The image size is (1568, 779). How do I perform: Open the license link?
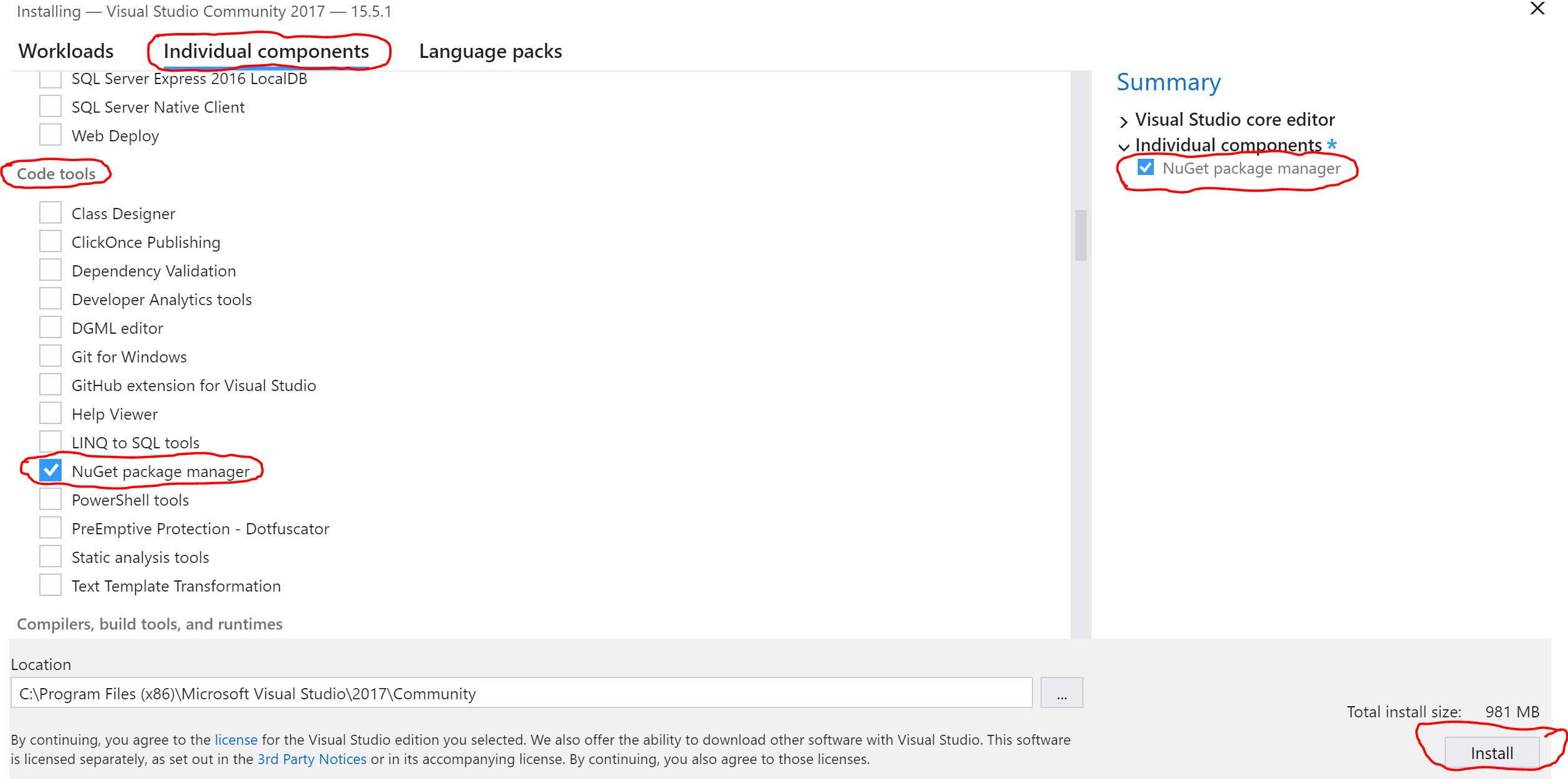pyautogui.click(x=236, y=740)
